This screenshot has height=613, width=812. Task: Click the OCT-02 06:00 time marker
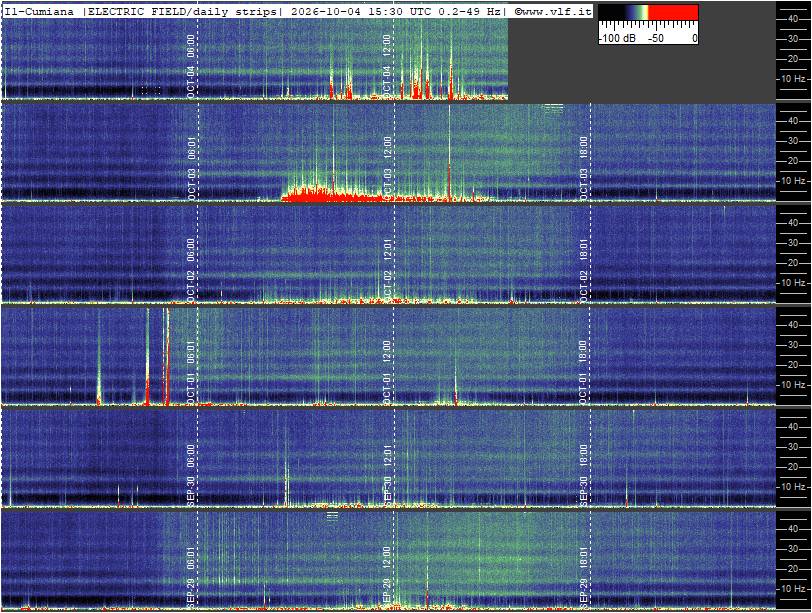point(191,270)
